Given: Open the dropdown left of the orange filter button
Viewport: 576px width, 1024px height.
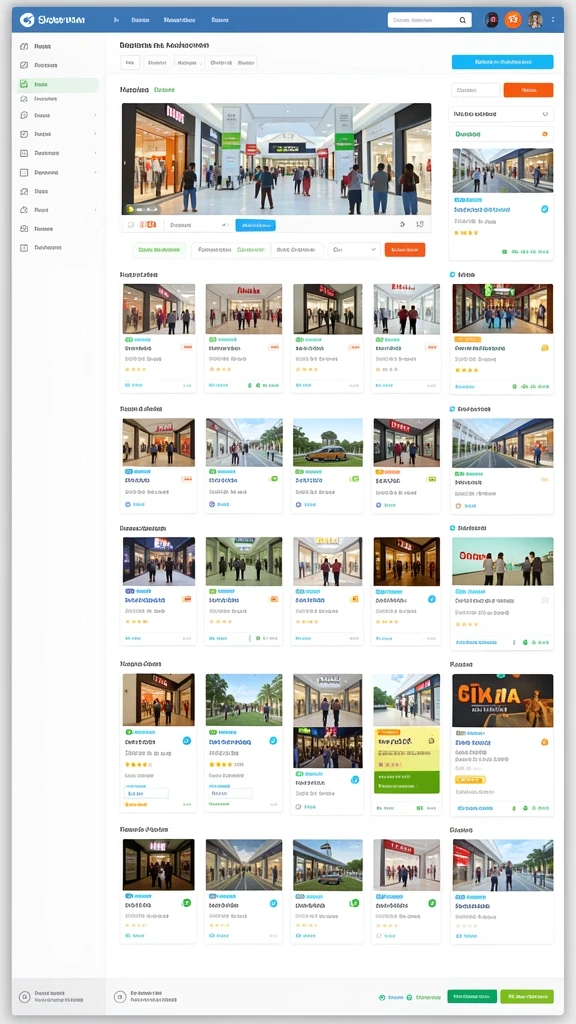Looking at the screenshot, I should [x=354, y=249].
